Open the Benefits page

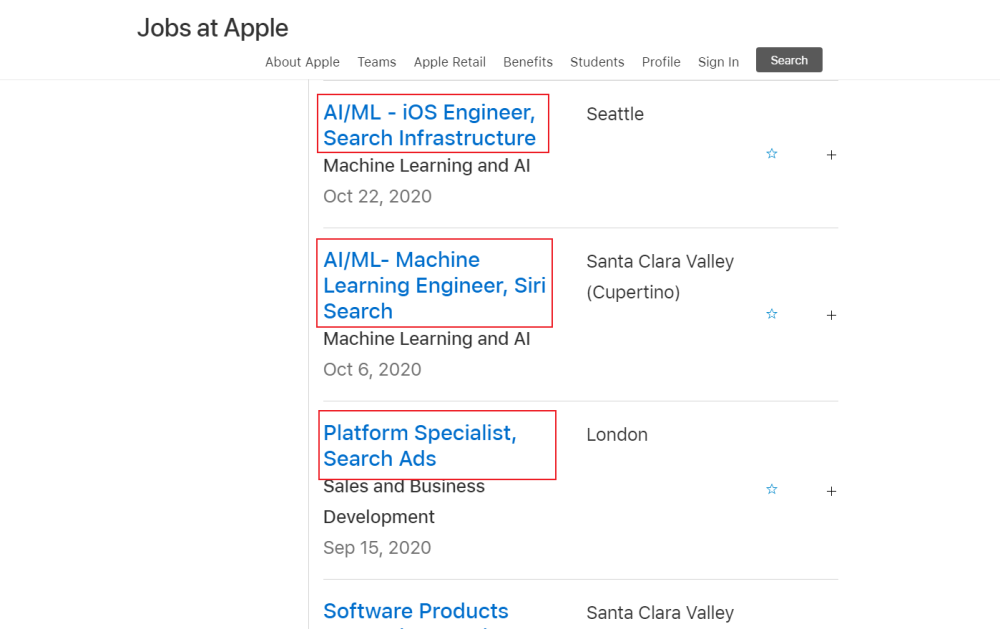(x=528, y=62)
